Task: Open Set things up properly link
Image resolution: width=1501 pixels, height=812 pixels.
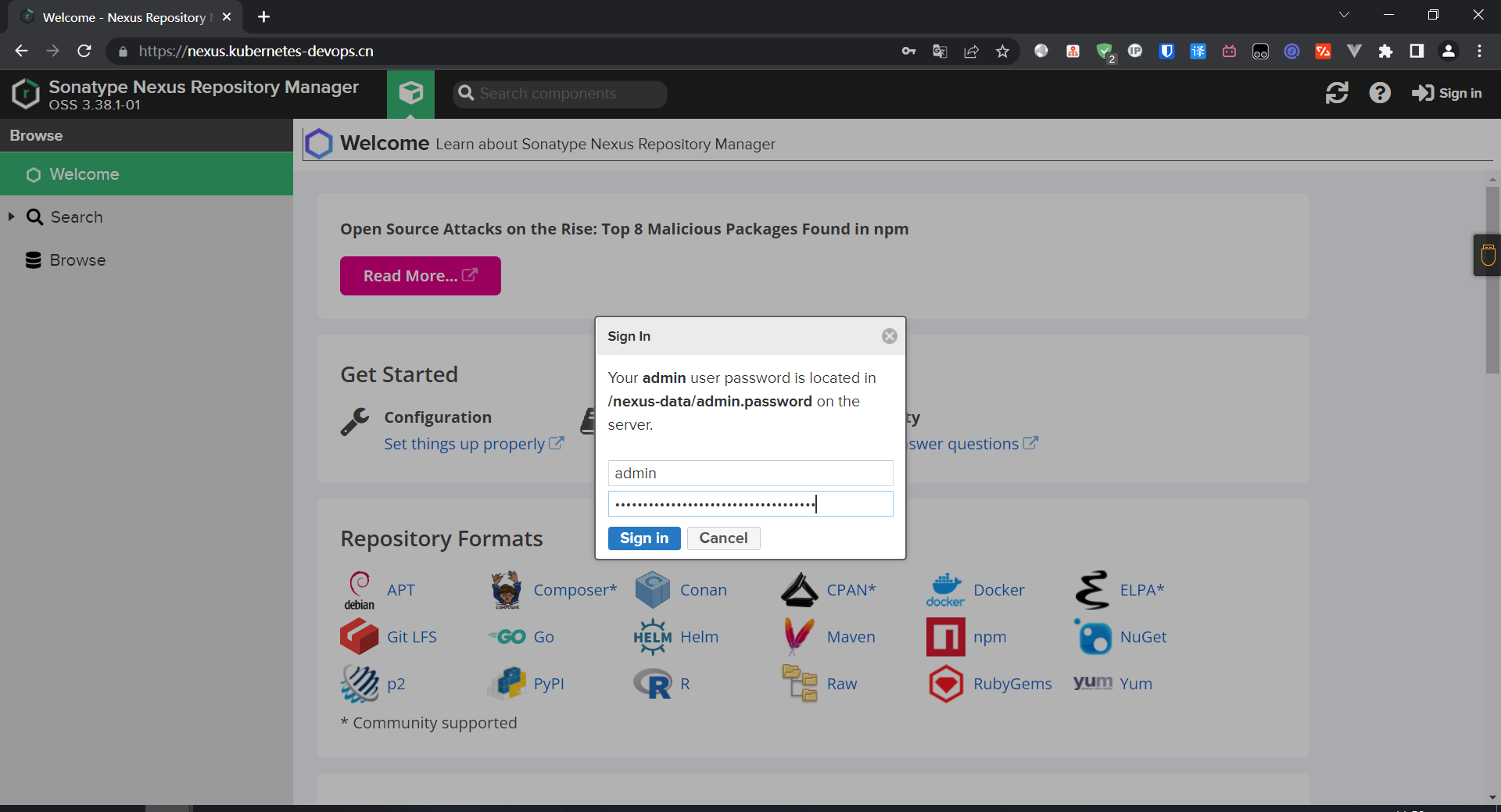Action: point(474,444)
